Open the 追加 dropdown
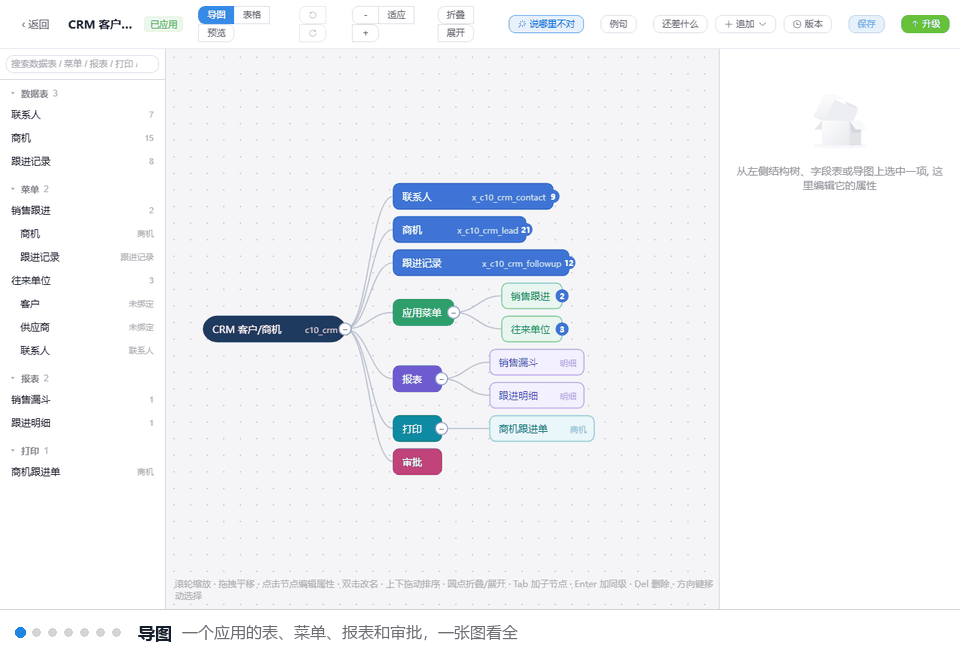The width and height of the screenshot is (960, 655). [745, 24]
